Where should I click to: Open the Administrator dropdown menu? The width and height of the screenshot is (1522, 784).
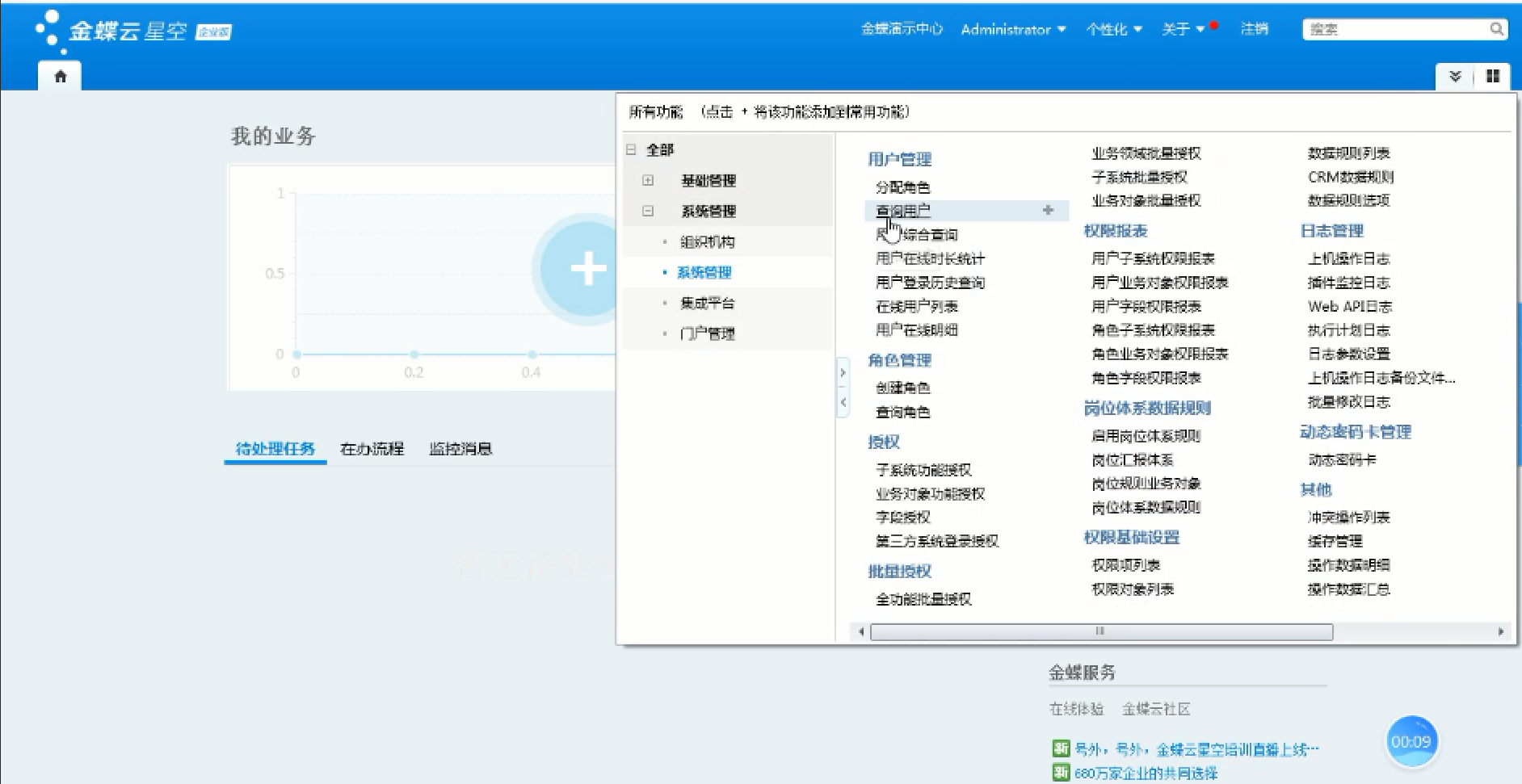(x=1013, y=29)
